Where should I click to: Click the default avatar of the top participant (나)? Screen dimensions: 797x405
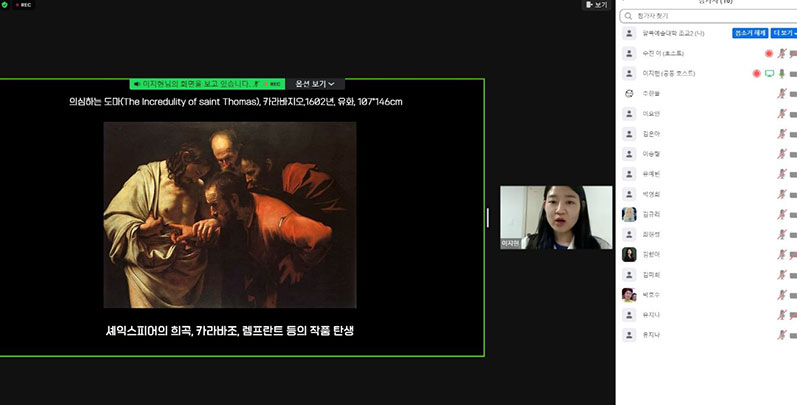[x=629, y=33]
